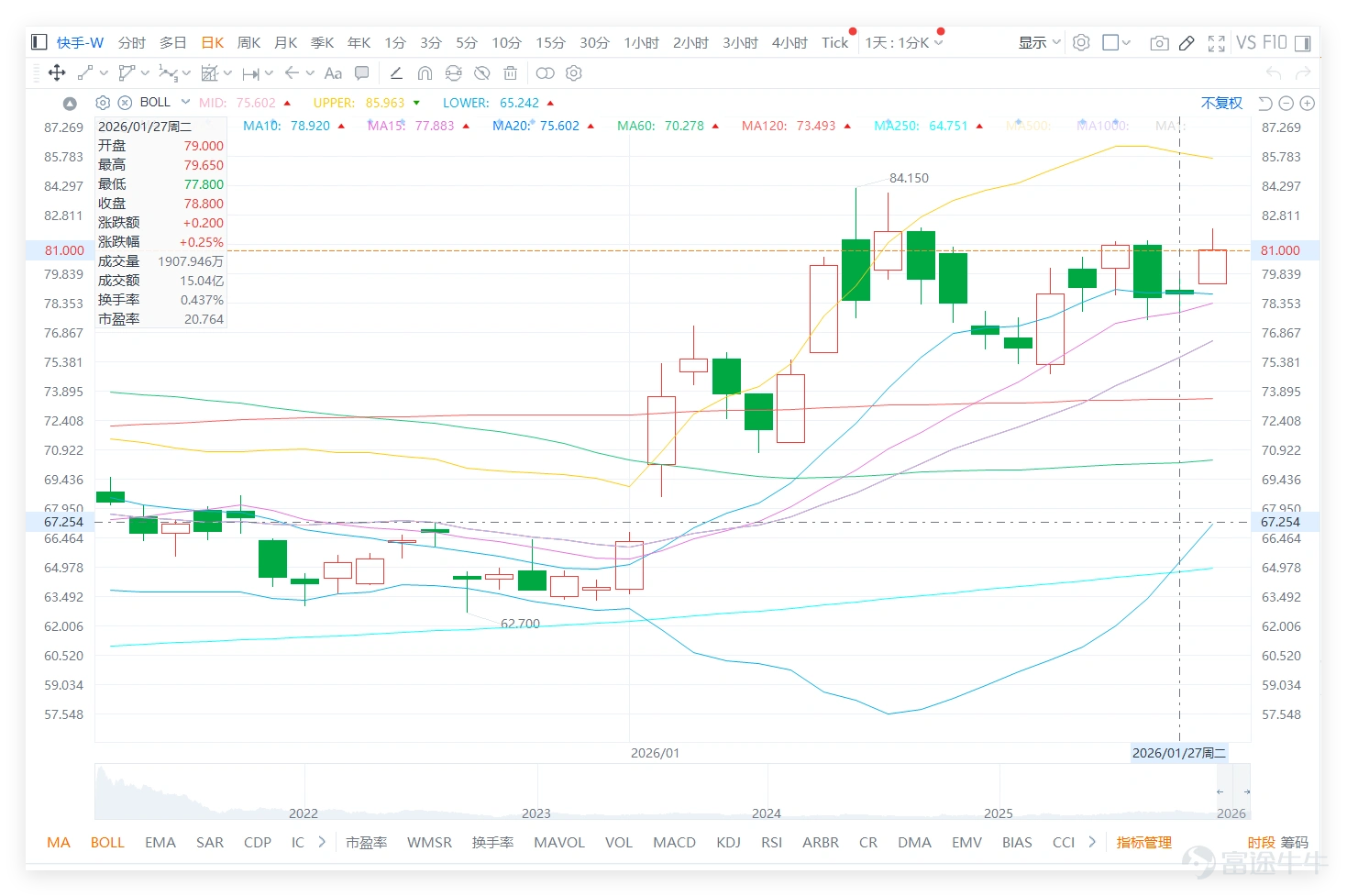1347x896 pixels.
Task: Toggle the MACD sub-indicator
Action: point(674,842)
